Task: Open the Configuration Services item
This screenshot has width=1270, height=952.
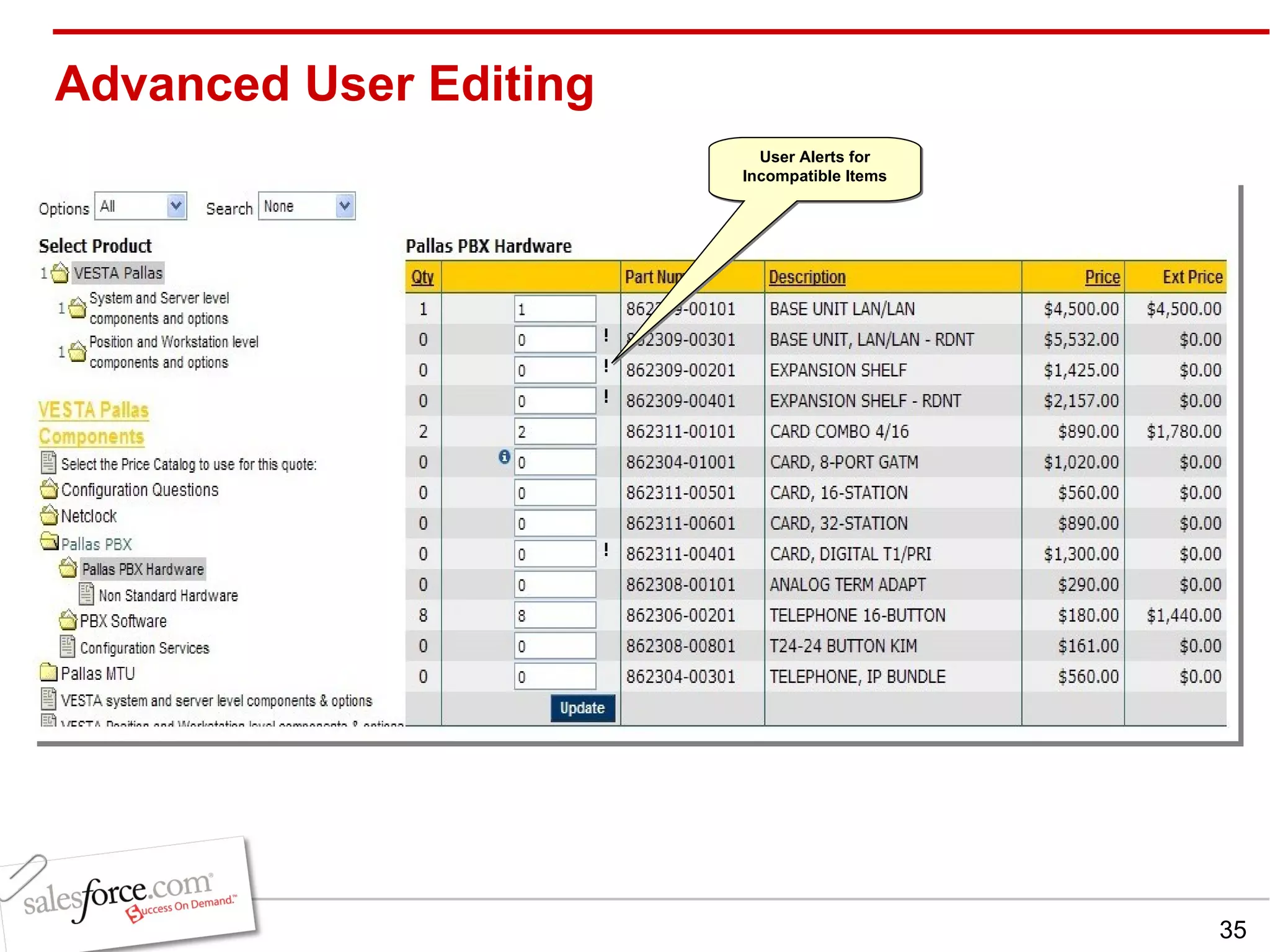Action: 144,648
